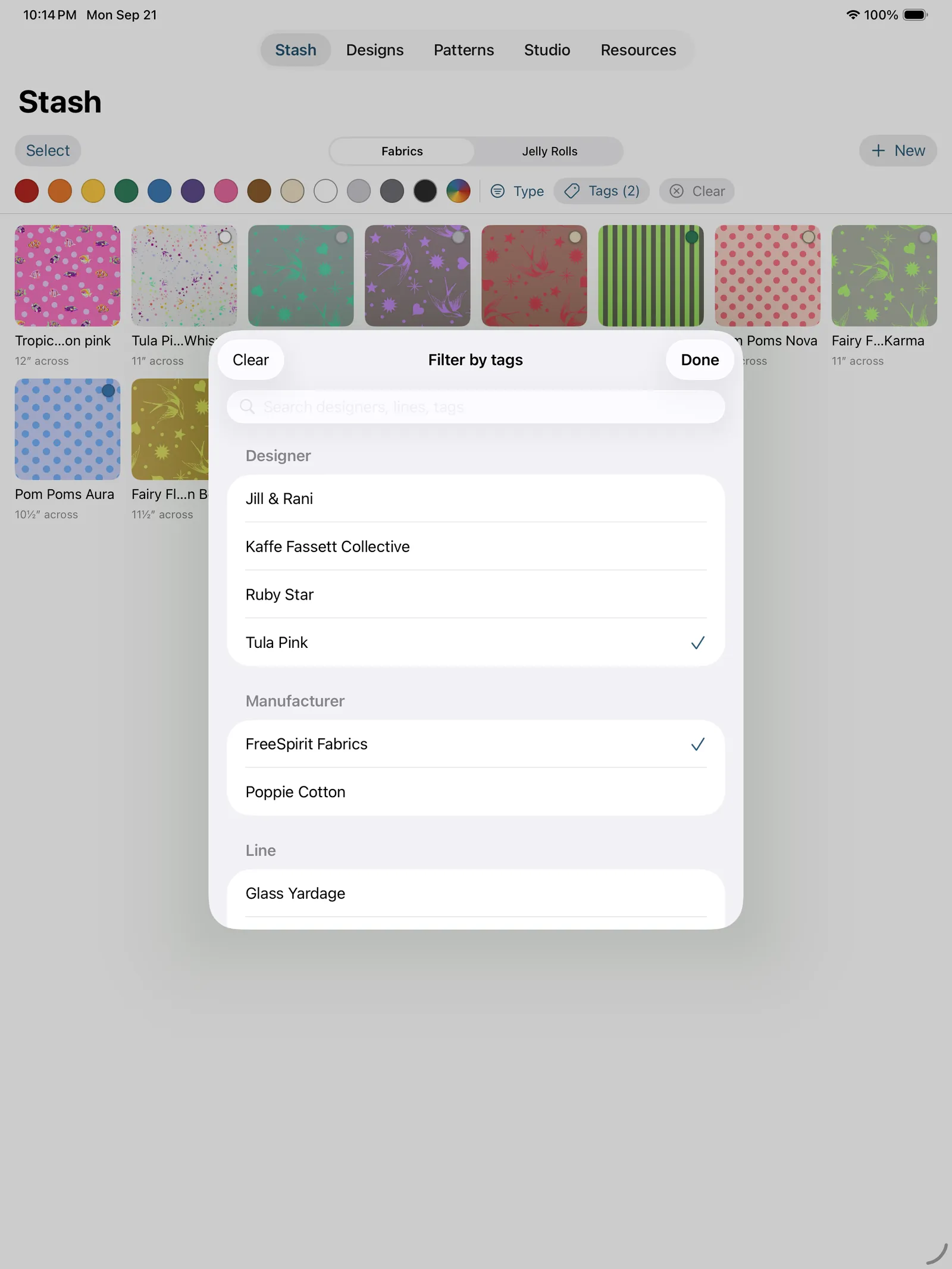Toggle the Kaffe Fassett Collective tag
The width and height of the screenshot is (952, 1269).
click(476, 546)
